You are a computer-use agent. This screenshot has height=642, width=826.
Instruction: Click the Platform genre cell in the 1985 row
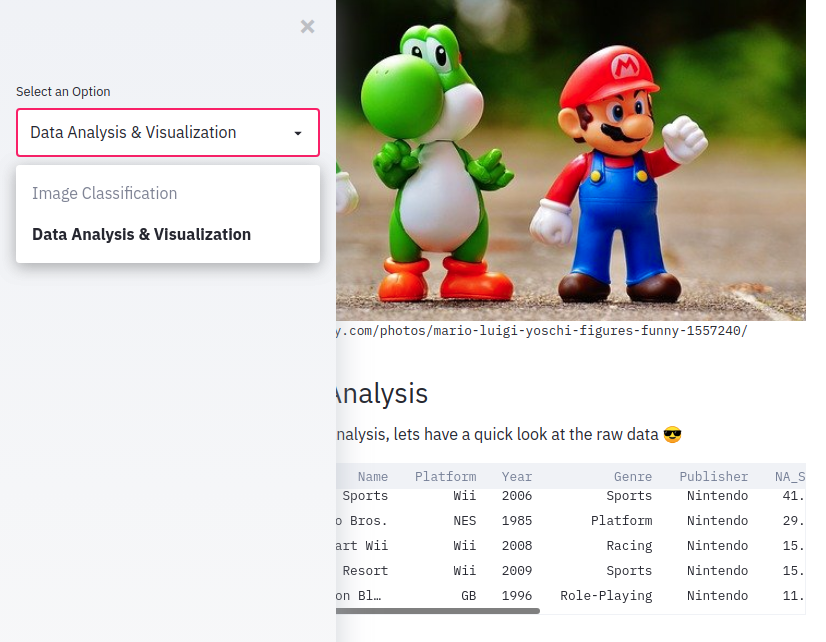tap(621, 521)
